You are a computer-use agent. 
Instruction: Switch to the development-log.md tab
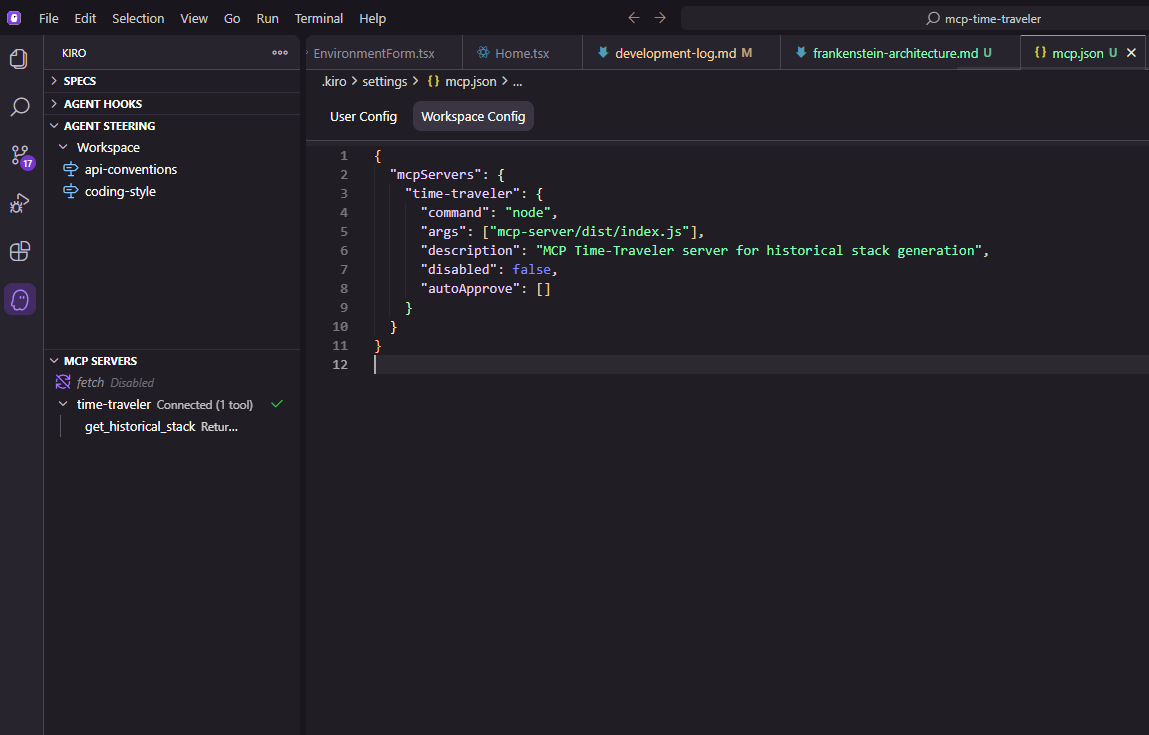pos(676,53)
